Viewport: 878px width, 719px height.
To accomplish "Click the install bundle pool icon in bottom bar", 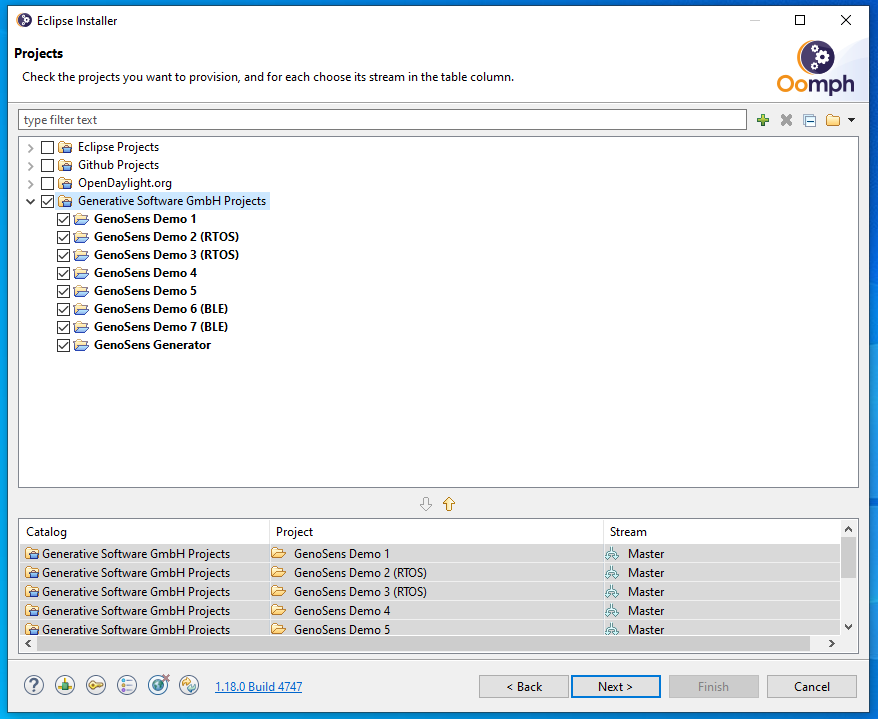I will 65,685.
